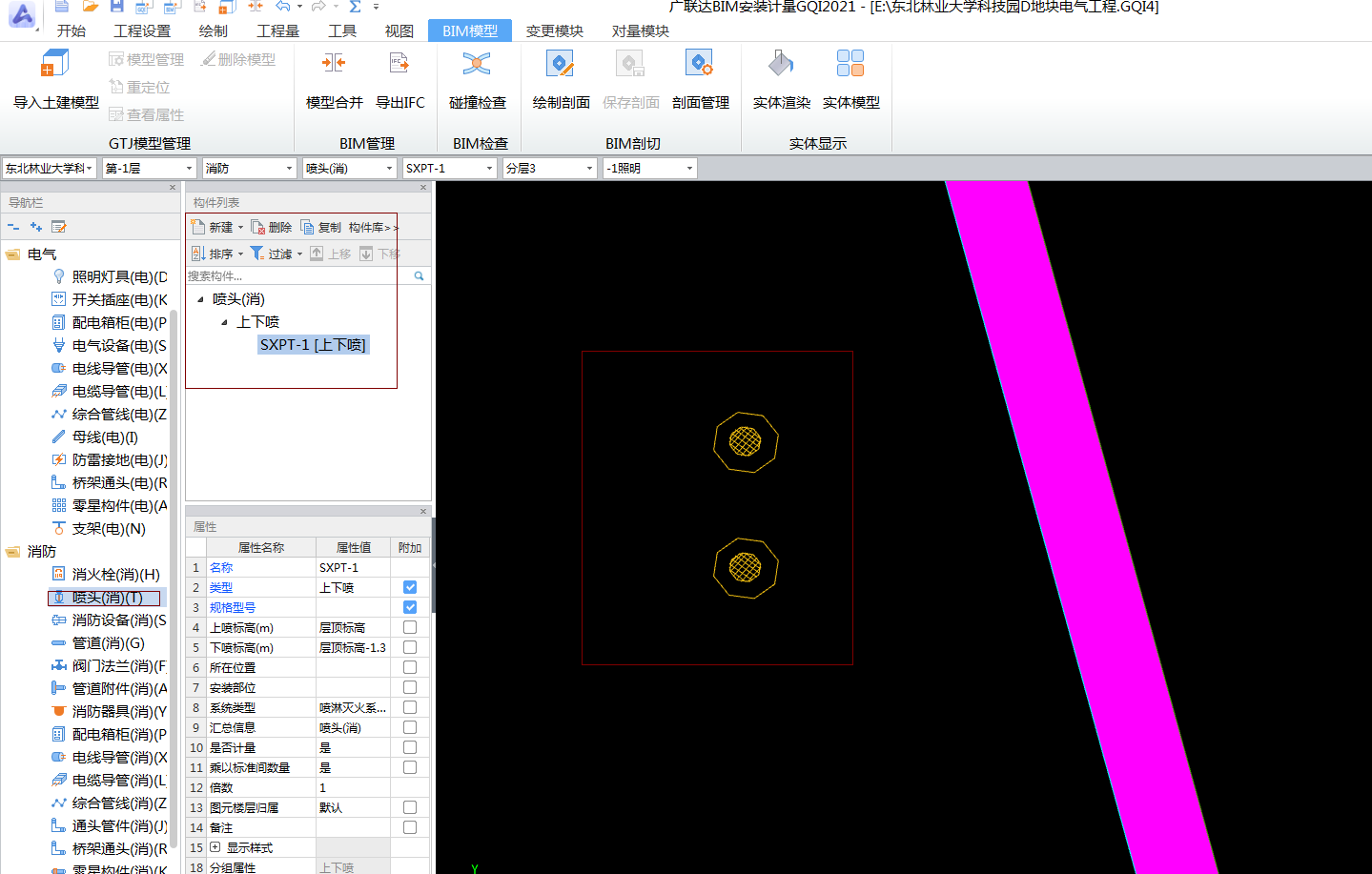Screen dimensions: 1372x874
Task: Click the 删除 delete component icon
Action: pos(257,227)
